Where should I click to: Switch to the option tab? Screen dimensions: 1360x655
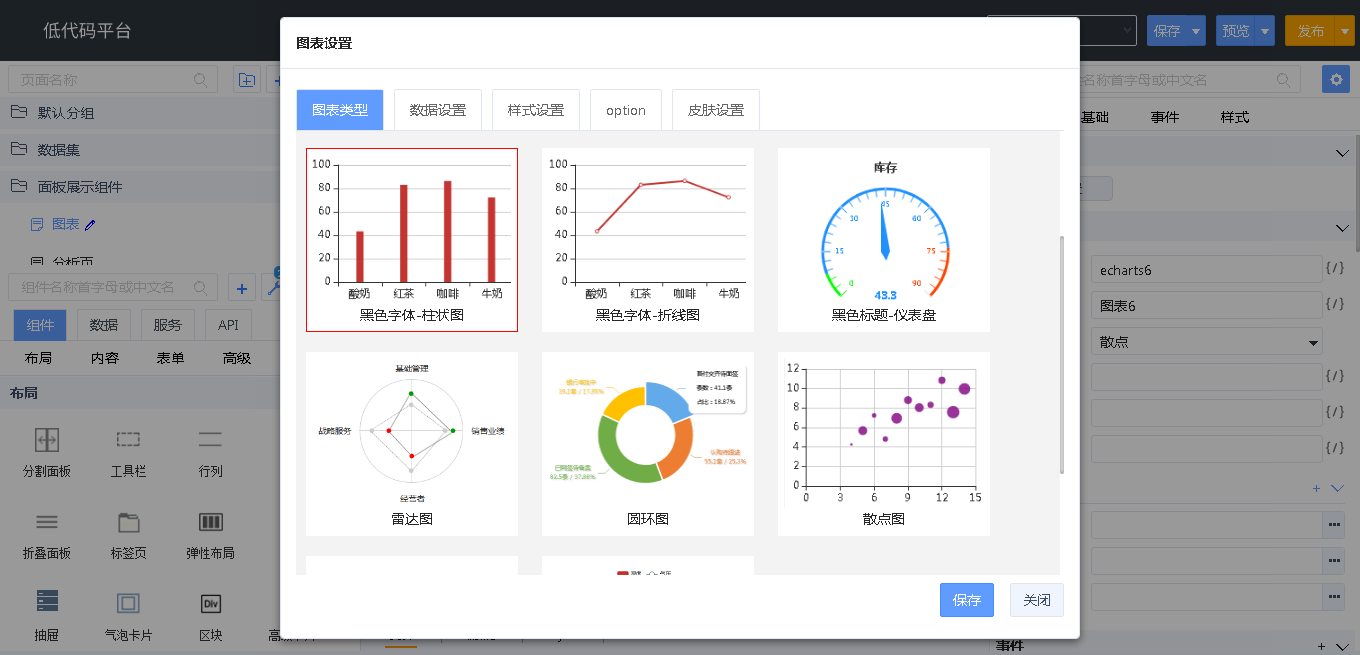point(626,110)
